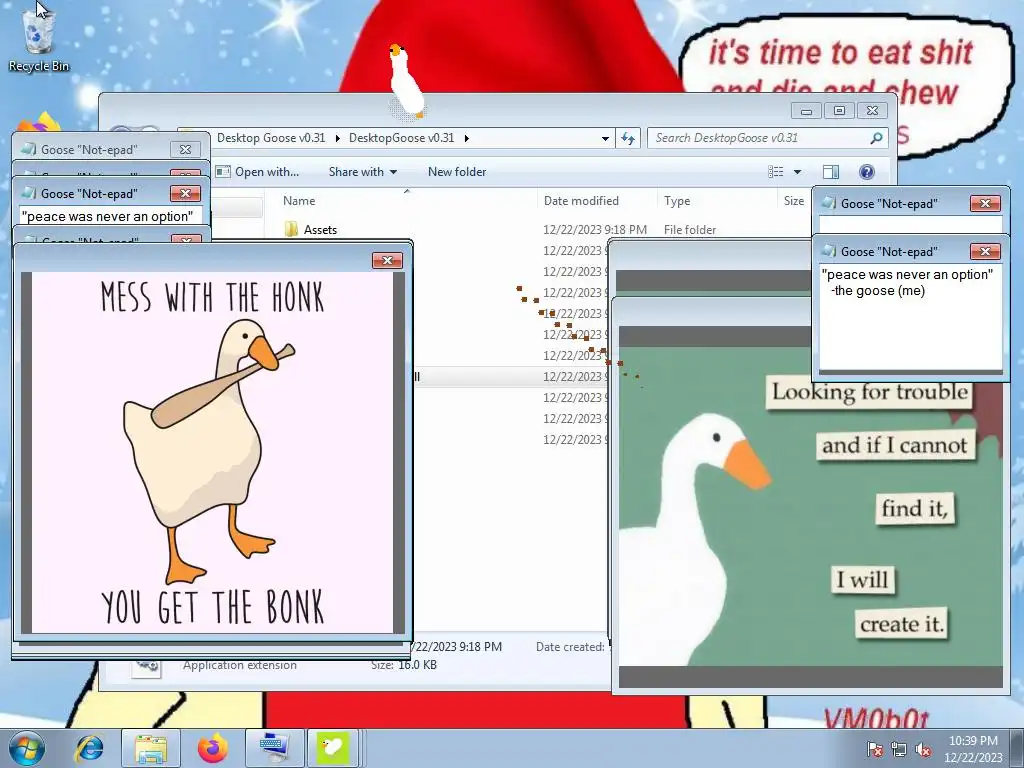Click the 12/22/2023 date in the taskbar clock
This screenshot has width=1024, height=768.
click(x=973, y=758)
